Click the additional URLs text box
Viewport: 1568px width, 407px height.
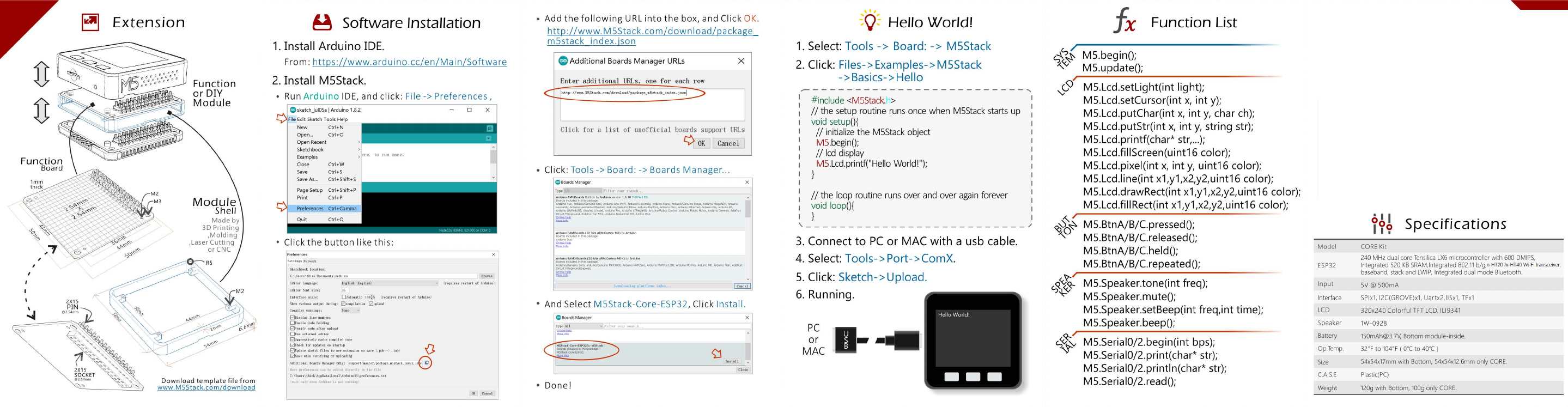[652, 105]
